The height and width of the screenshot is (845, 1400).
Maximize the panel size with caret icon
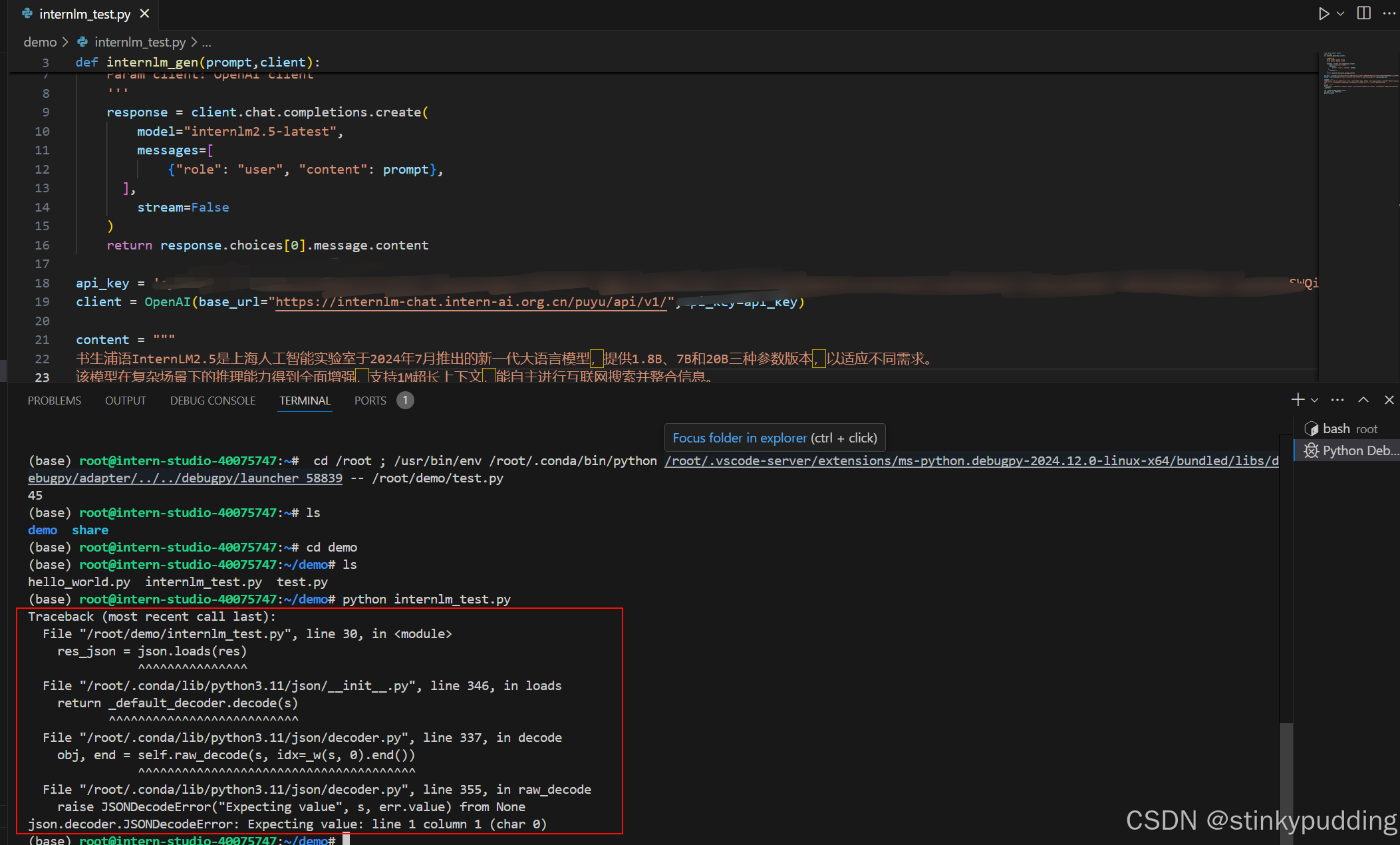(x=1363, y=400)
